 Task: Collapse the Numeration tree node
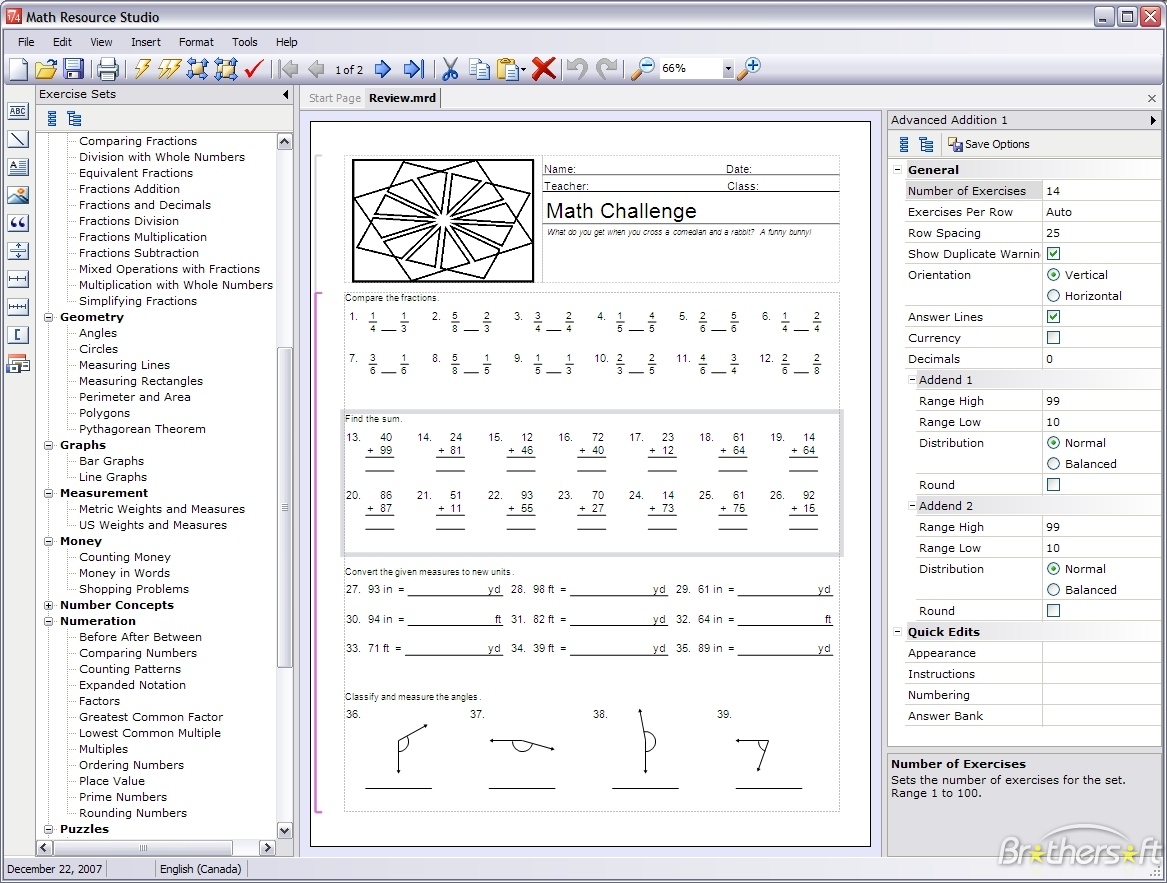click(48, 621)
